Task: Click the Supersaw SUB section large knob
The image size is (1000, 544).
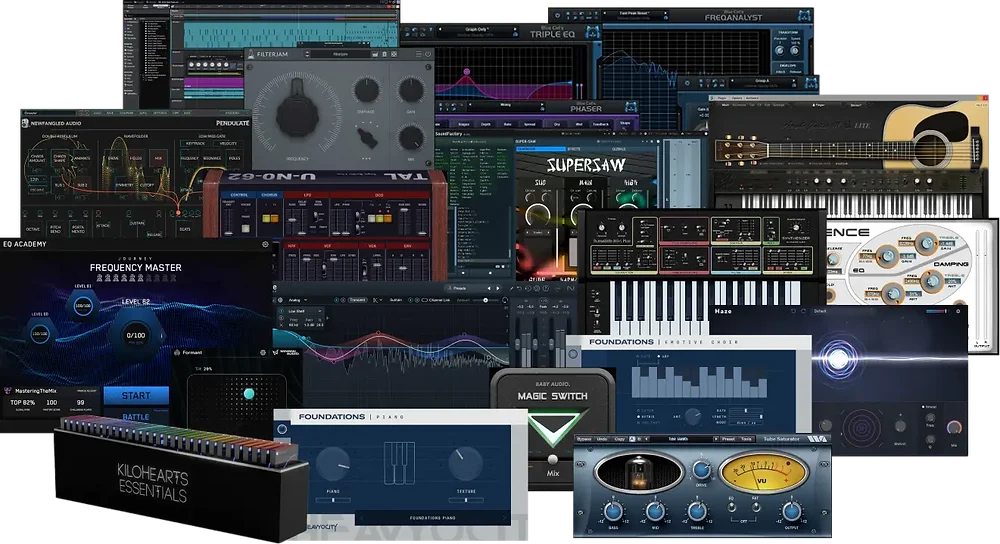Action: coord(538,216)
